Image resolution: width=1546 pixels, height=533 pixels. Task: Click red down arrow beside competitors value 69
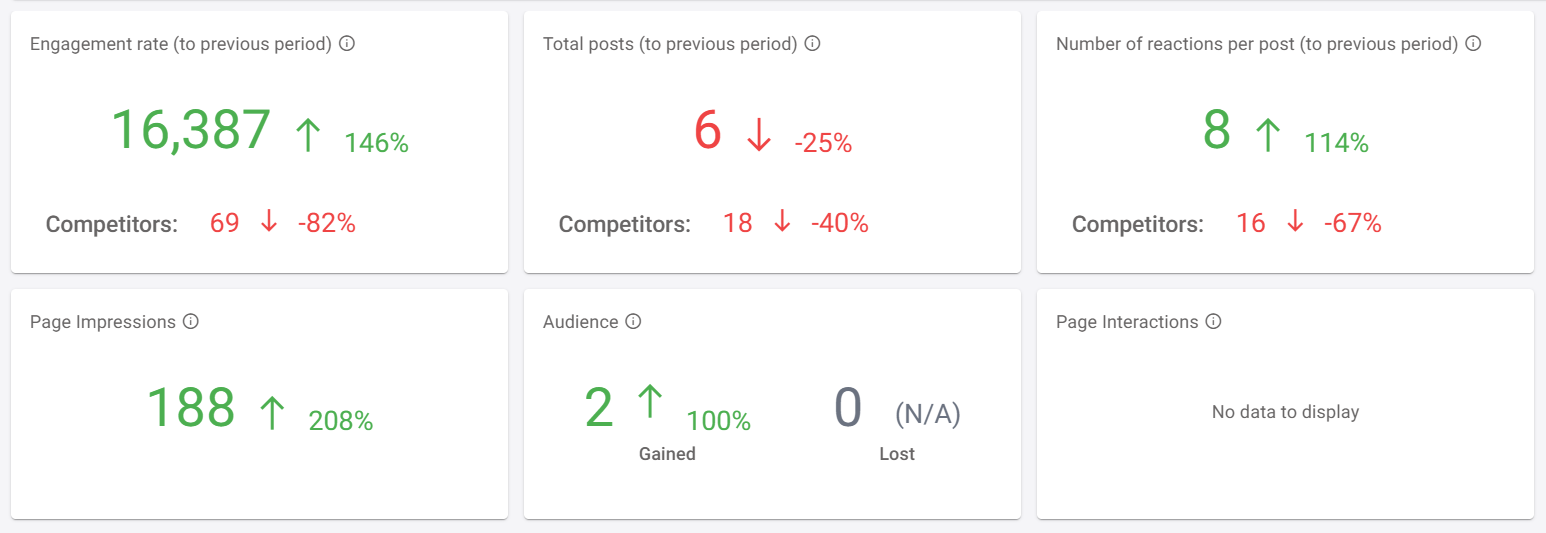pyautogui.click(x=268, y=221)
